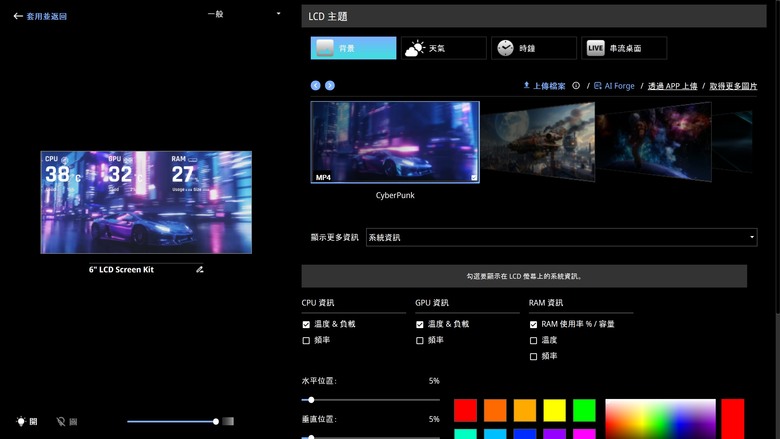Go to next background with right arrow

point(330,86)
